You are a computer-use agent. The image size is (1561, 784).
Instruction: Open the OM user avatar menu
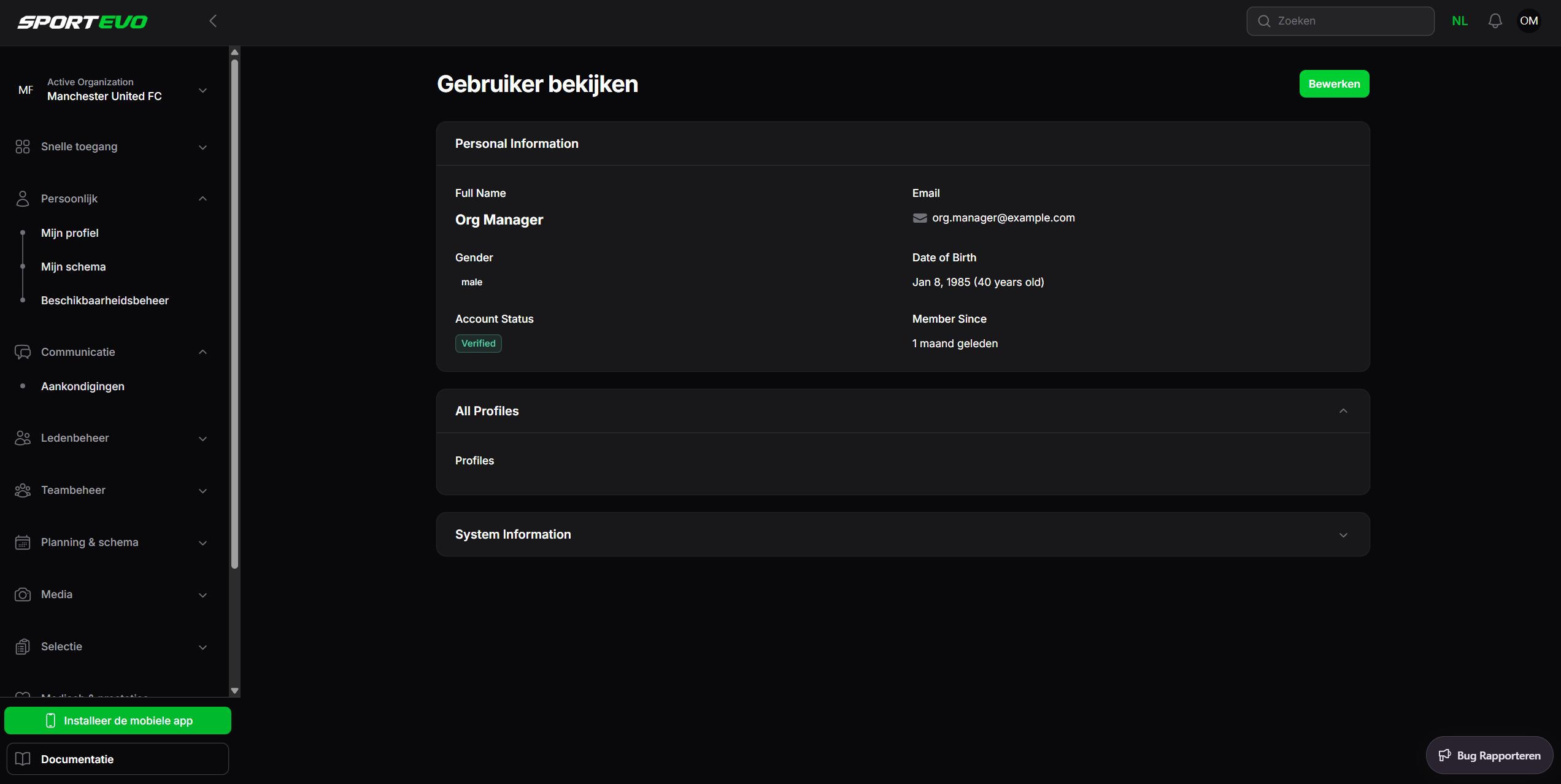pos(1528,21)
